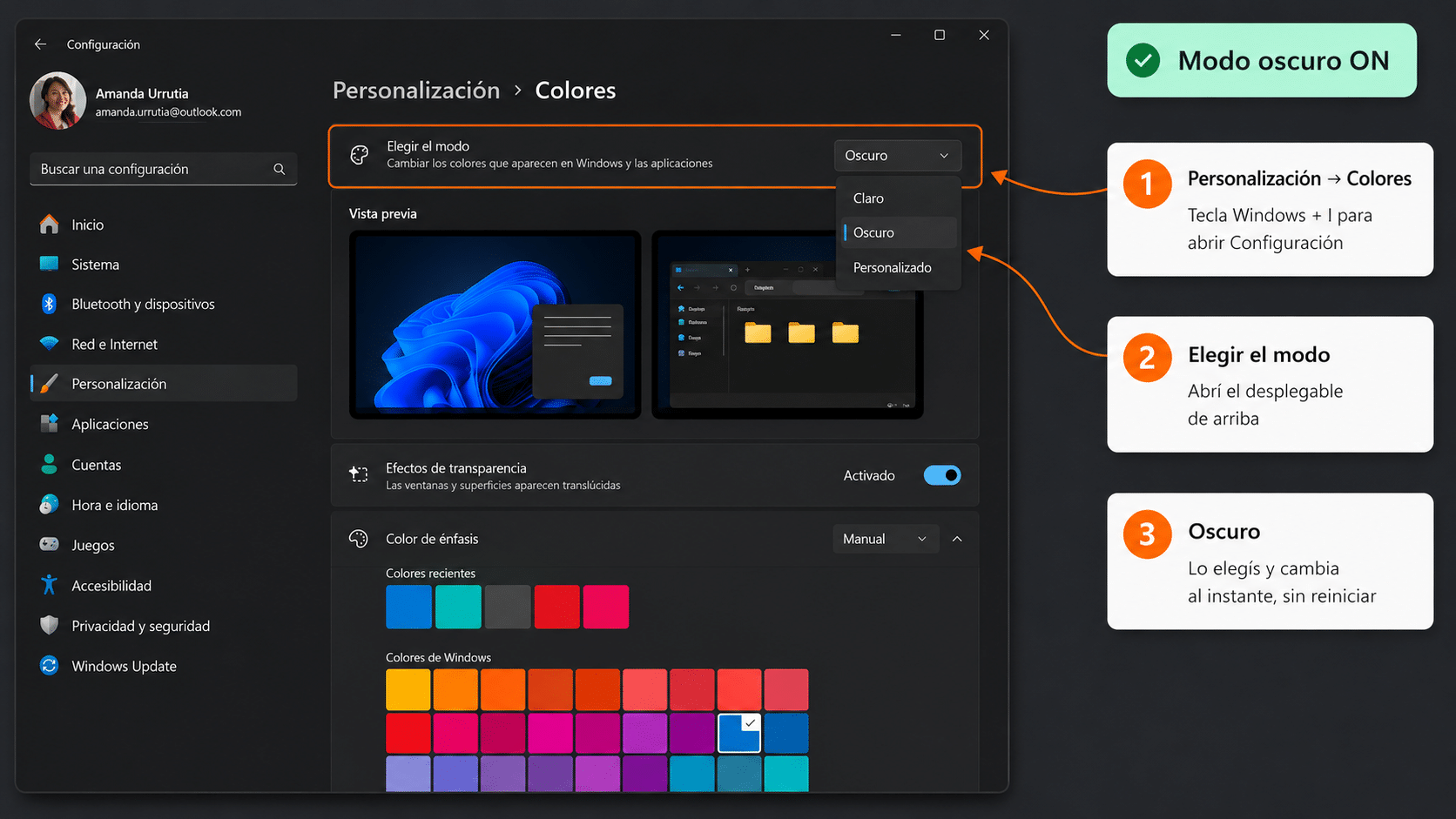Click the search magnifier icon
Image resolution: width=1456 pixels, height=819 pixels.
coord(279,169)
